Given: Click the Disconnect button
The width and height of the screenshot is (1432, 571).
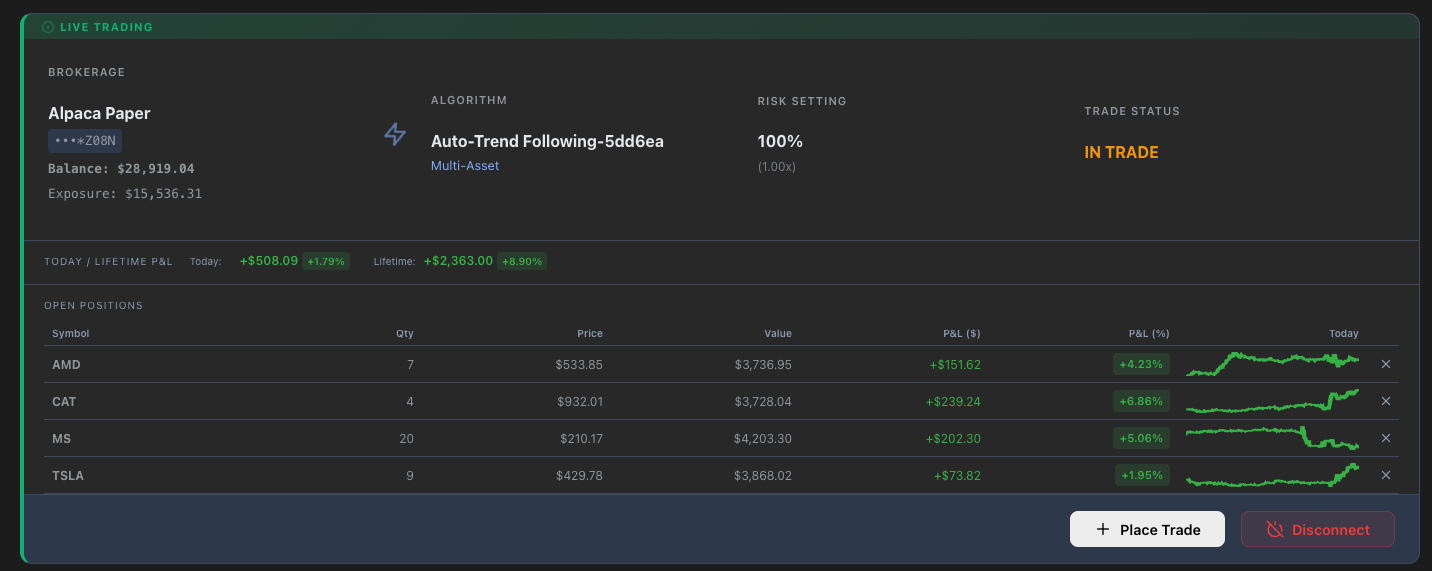Looking at the screenshot, I should tap(1318, 529).
